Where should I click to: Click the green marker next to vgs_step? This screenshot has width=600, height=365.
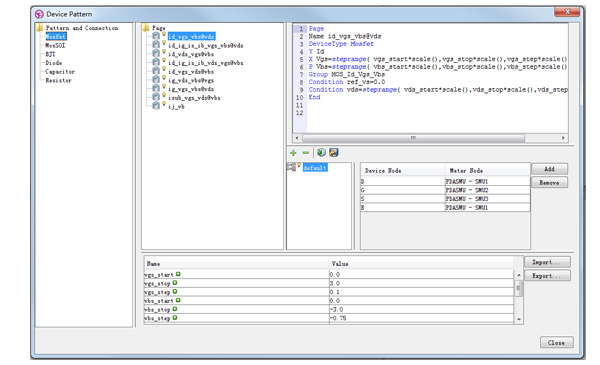[x=175, y=292]
